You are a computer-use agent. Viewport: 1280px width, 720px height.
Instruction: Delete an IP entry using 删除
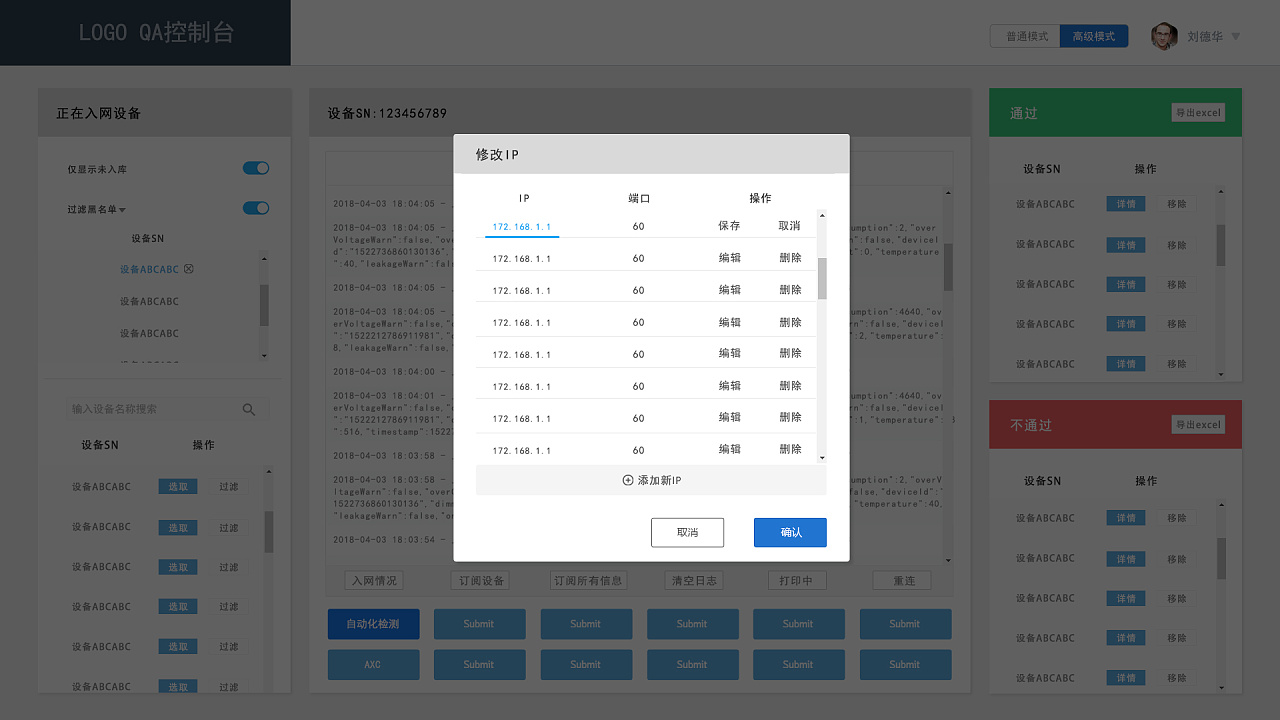click(790, 258)
